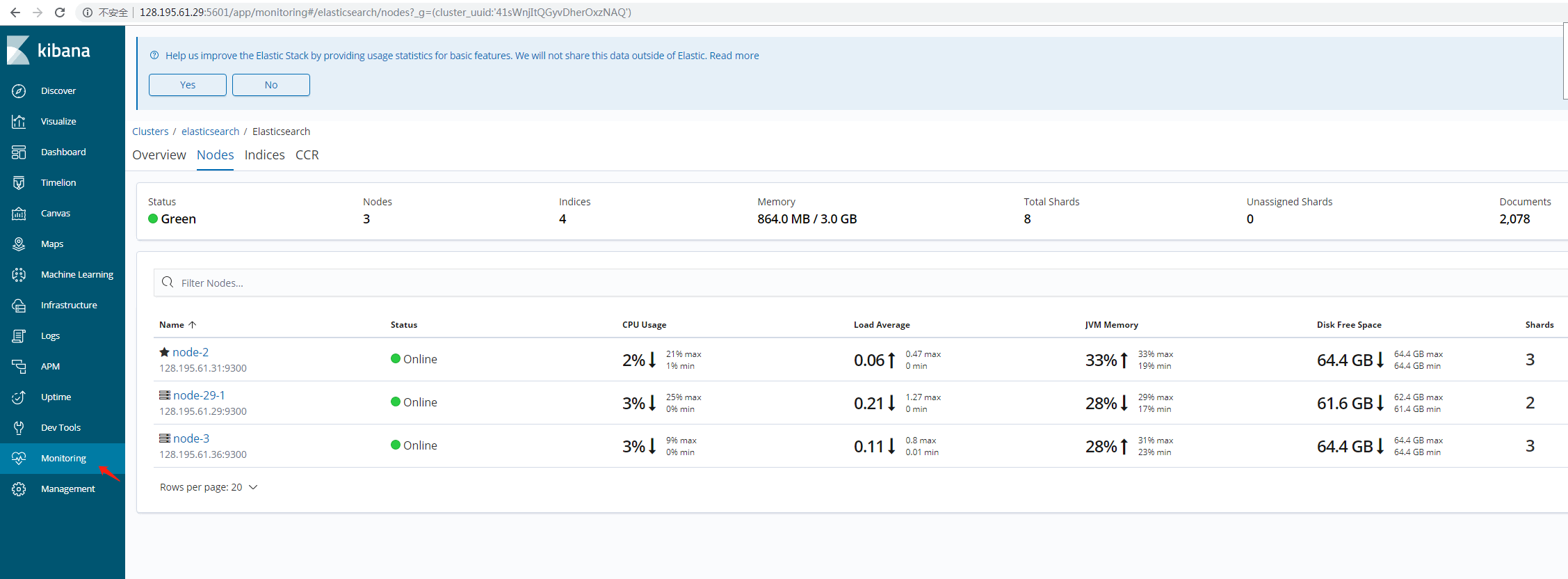
Task: Go to elasticsearch breadcrumb link
Action: pyautogui.click(x=210, y=132)
